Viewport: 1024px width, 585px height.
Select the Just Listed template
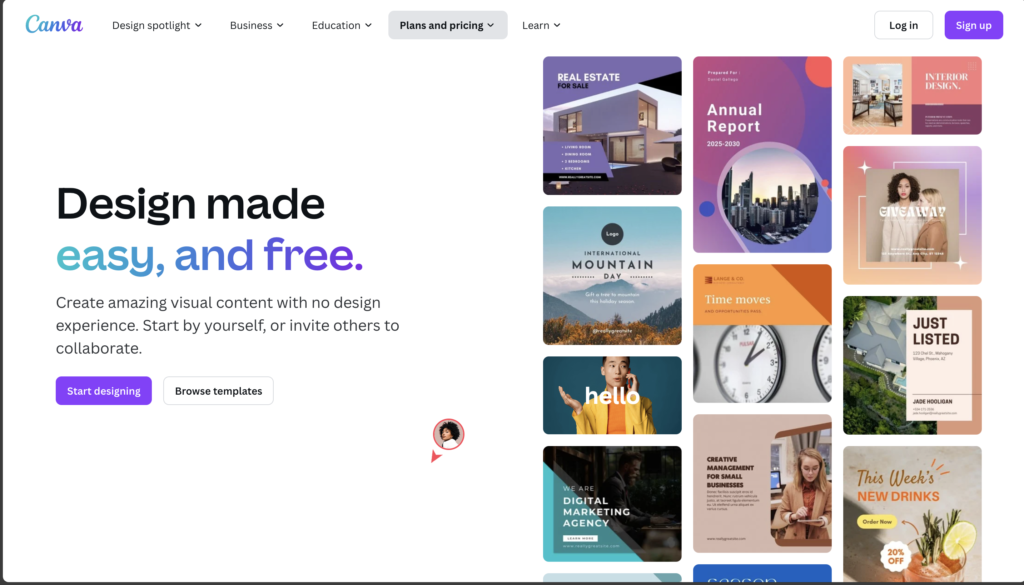tap(912, 366)
